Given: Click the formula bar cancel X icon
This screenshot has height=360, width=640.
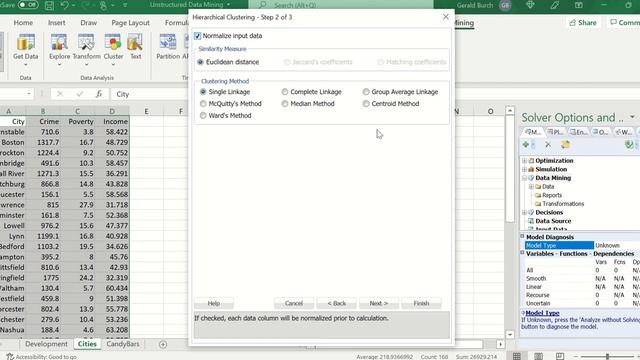Looking at the screenshot, I should pyautogui.click(x=60, y=94).
